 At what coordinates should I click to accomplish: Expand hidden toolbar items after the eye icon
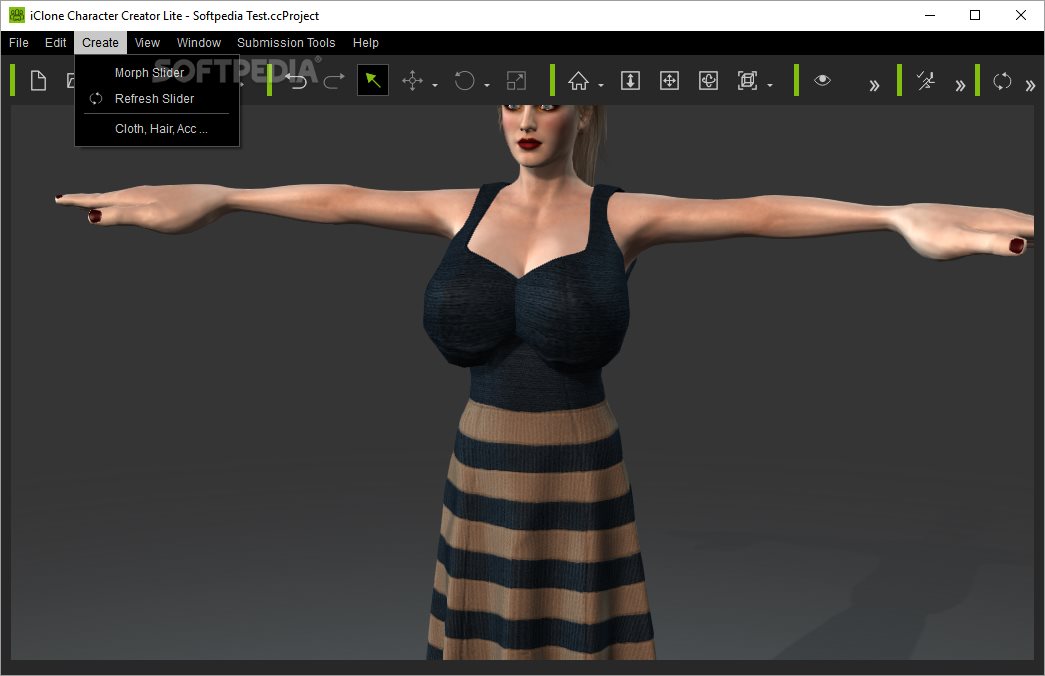click(x=874, y=85)
